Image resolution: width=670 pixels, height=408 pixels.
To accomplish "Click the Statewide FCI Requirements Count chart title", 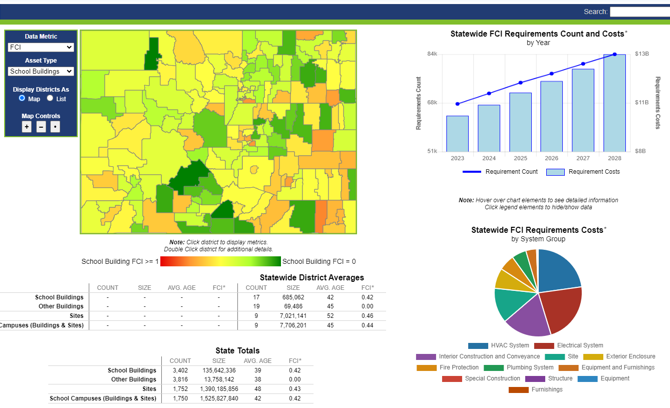I will click(x=538, y=34).
